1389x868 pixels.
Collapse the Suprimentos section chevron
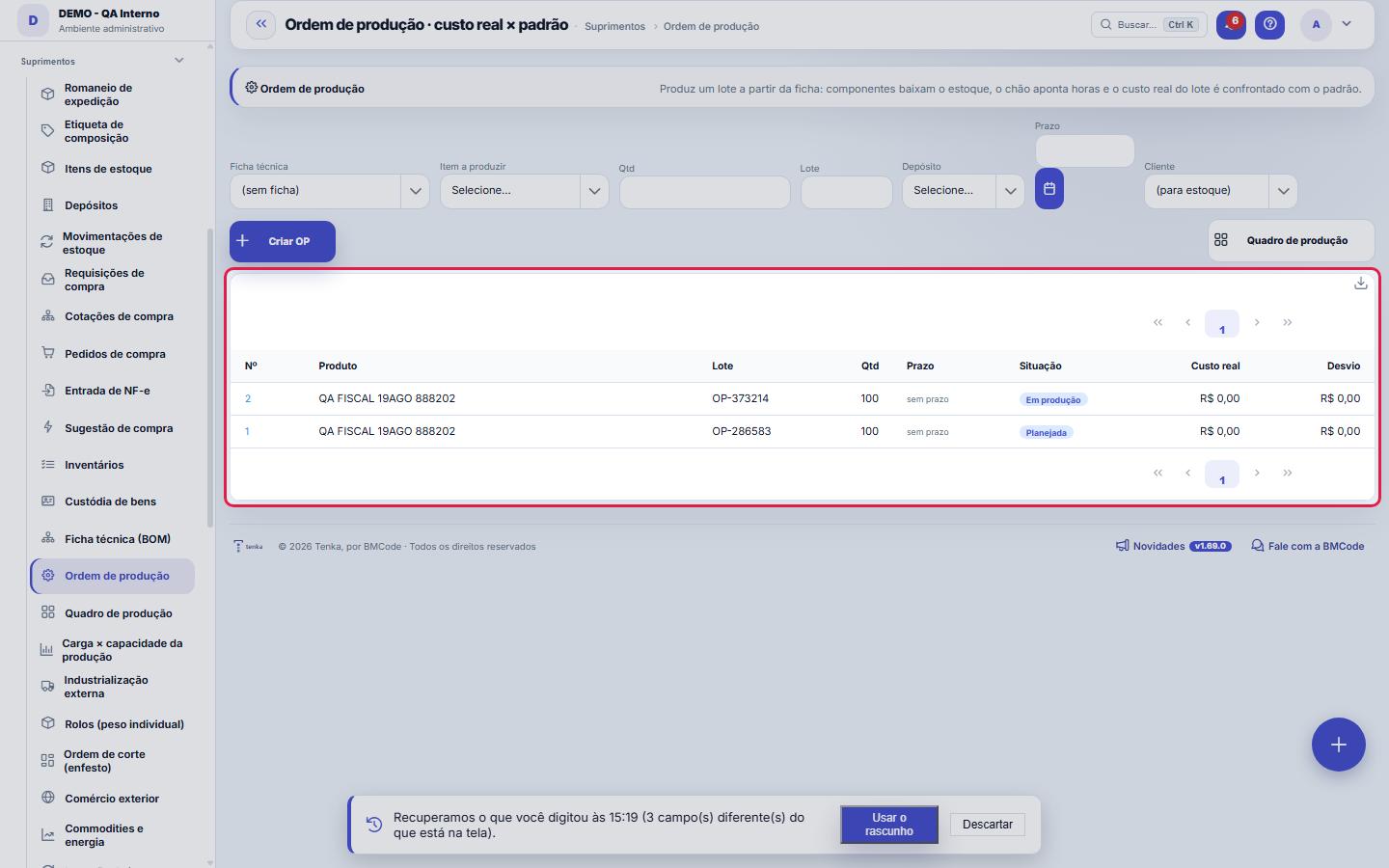click(x=178, y=61)
